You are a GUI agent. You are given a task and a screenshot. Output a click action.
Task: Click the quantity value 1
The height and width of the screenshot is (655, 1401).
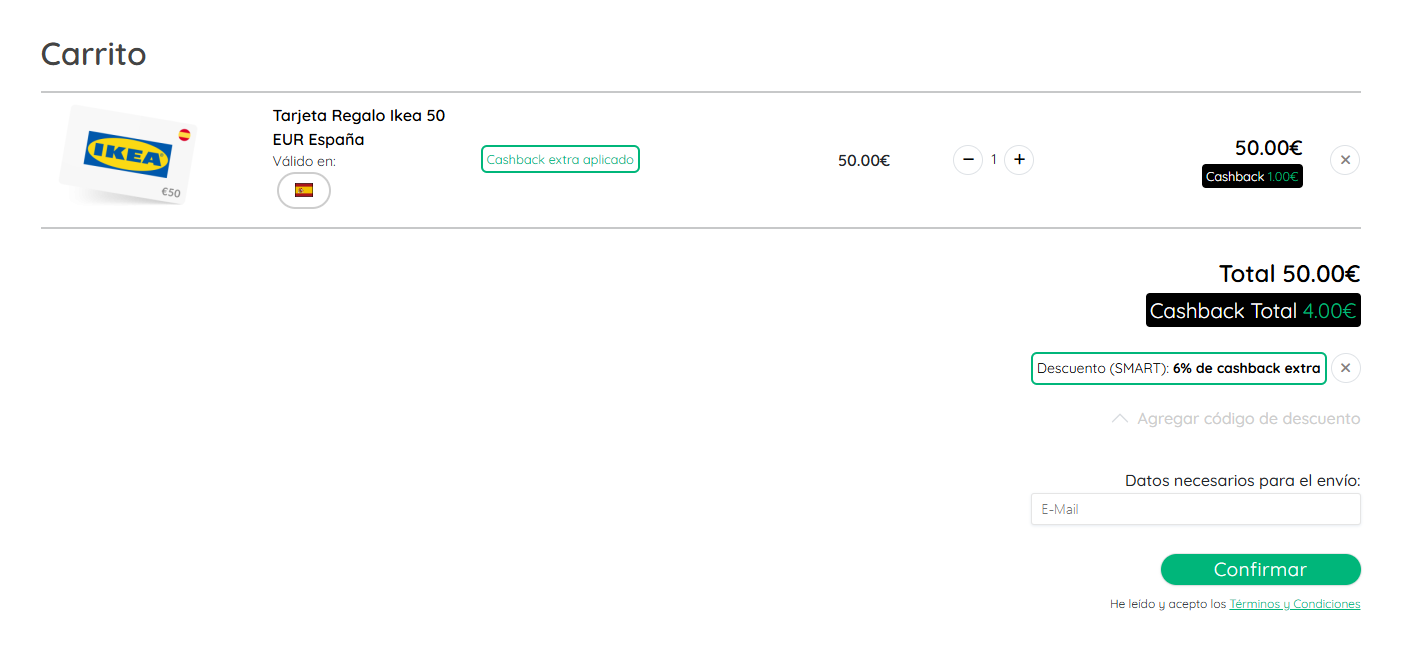pos(994,160)
